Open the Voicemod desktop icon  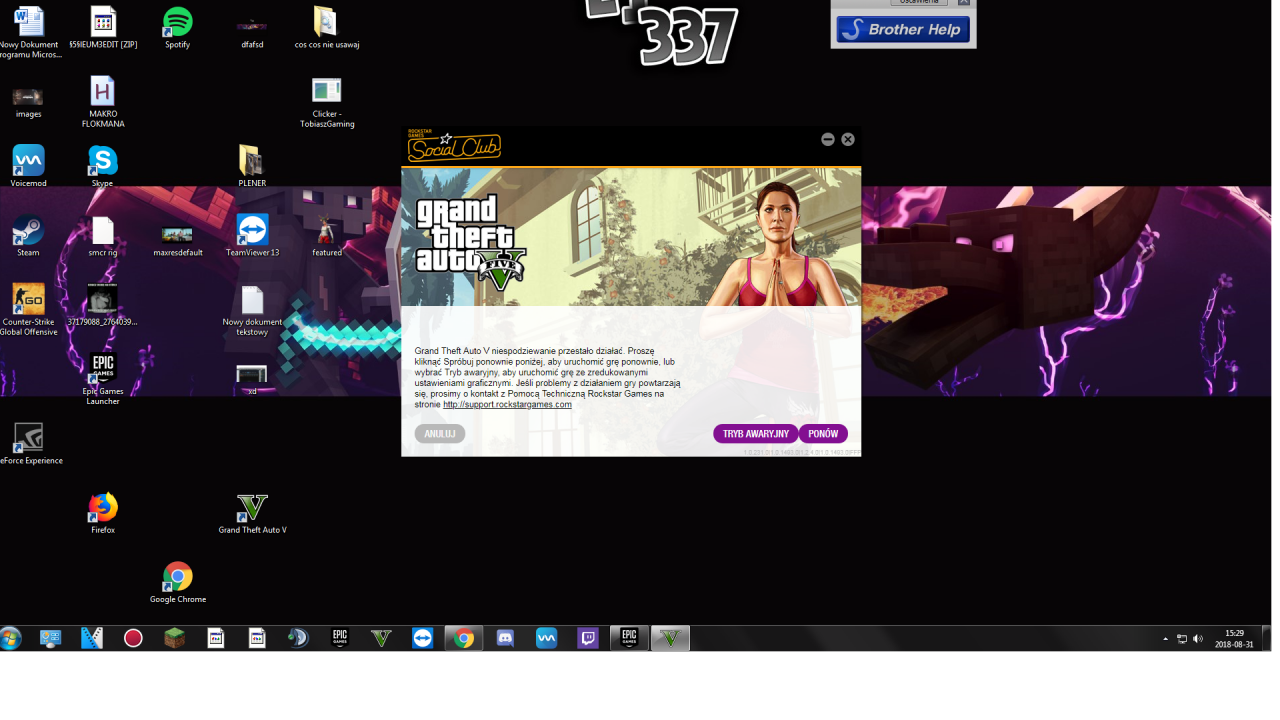[x=28, y=163]
